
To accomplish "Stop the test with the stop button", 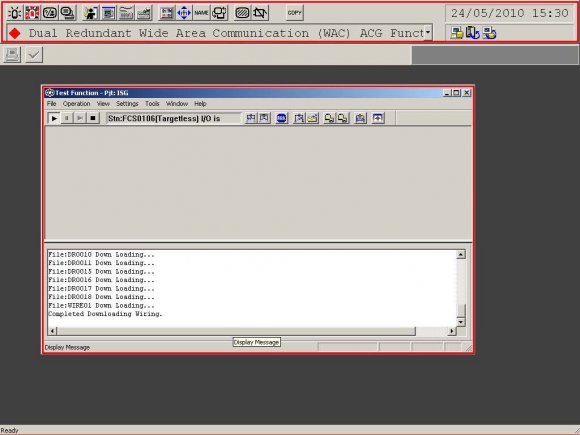I will [x=93, y=118].
